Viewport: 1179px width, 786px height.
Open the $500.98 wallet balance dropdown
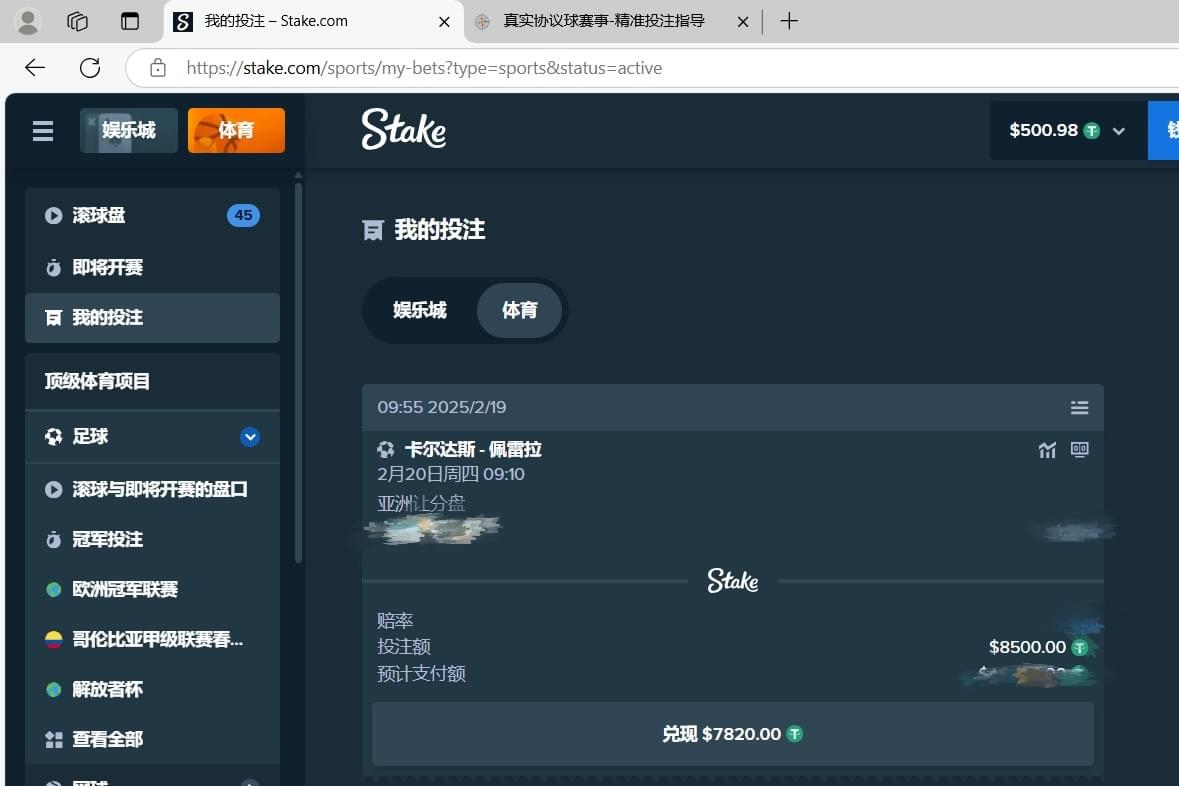tap(1067, 130)
